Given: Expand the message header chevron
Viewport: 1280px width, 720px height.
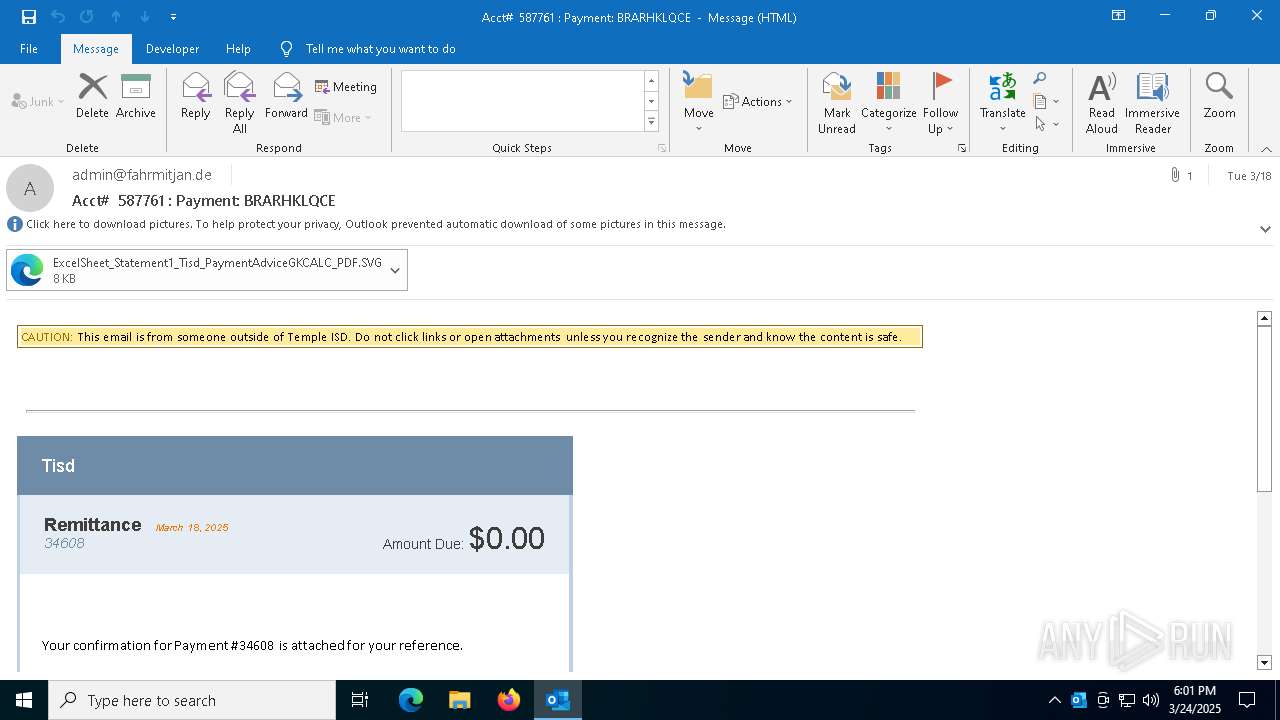Looking at the screenshot, I should (1265, 229).
